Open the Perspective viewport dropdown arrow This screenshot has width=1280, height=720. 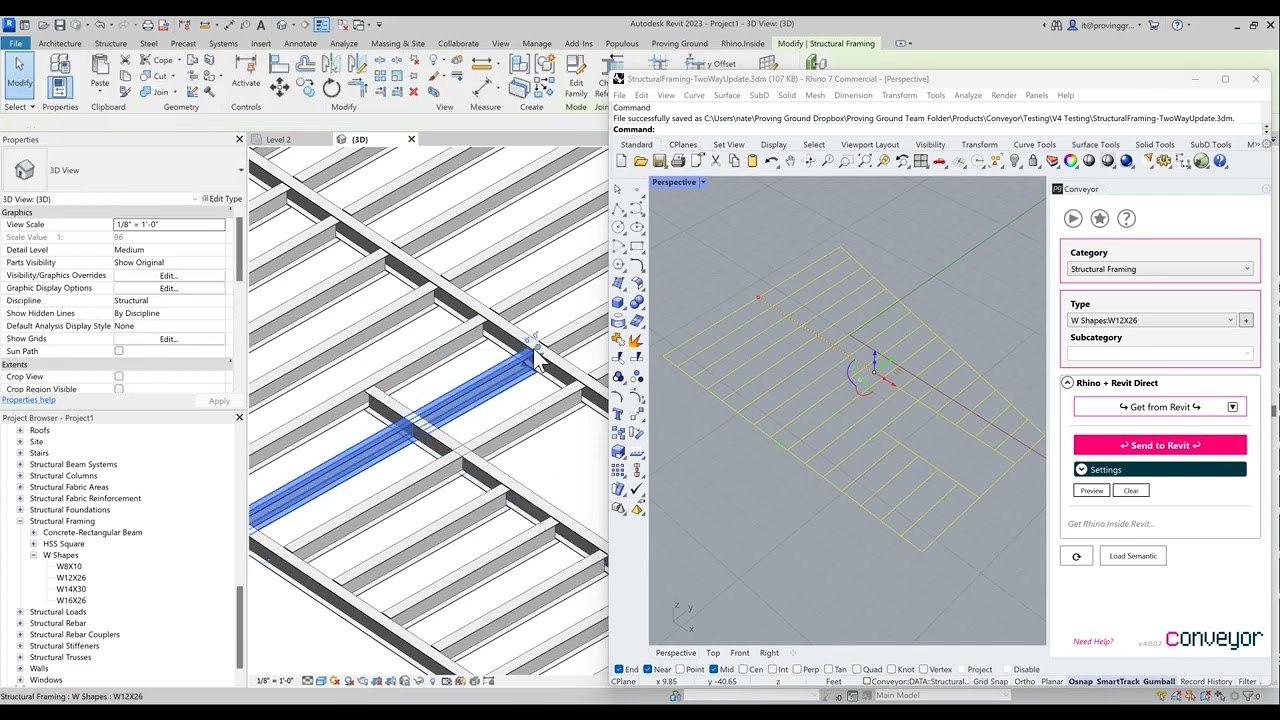(703, 182)
